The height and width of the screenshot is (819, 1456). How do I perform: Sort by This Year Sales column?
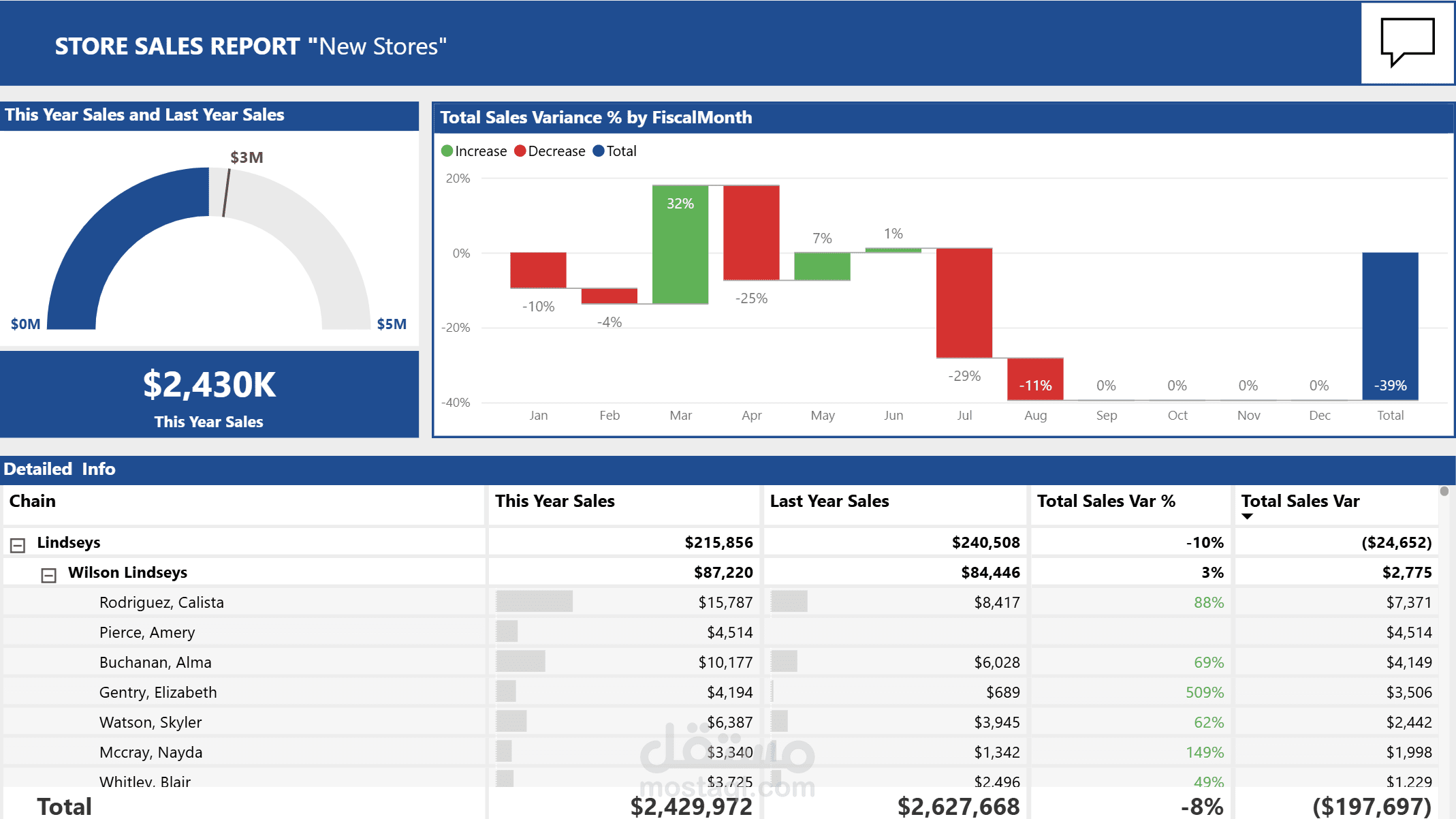pyautogui.click(x=554, y=501)
